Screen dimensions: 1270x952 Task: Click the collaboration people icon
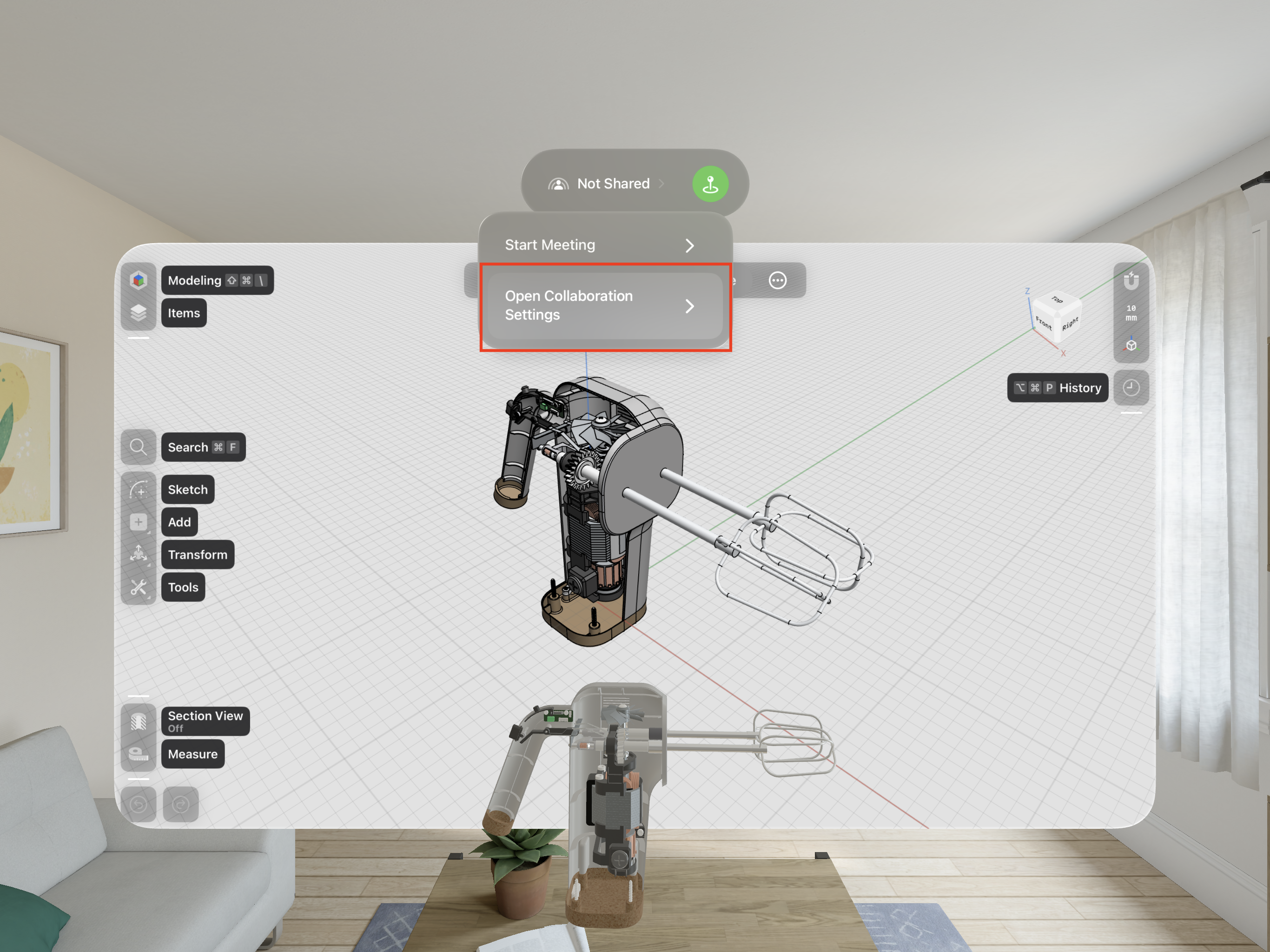point(558,184)
